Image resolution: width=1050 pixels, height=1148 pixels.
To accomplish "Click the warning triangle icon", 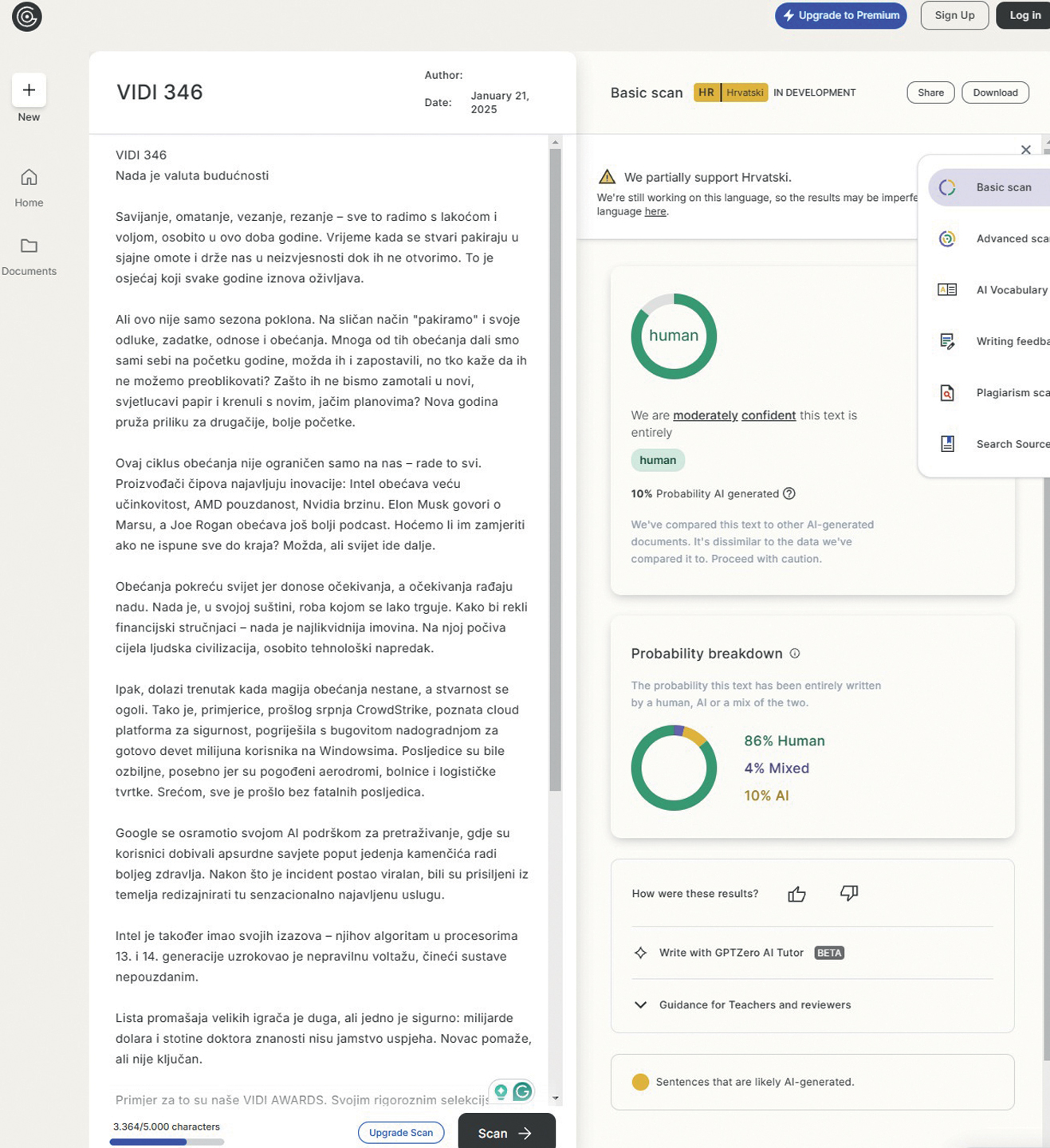I will point(607,177).
